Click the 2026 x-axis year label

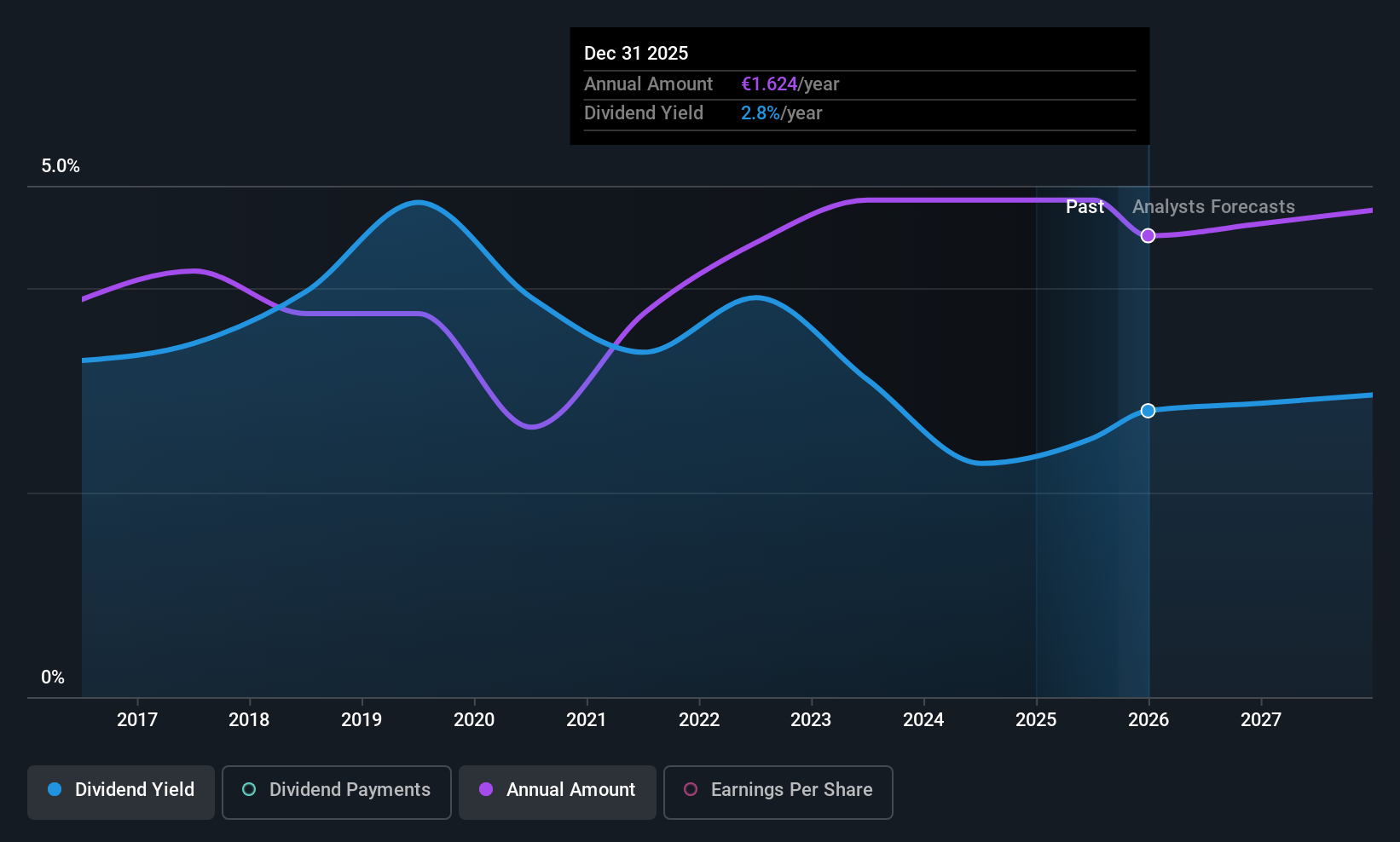[1148, 720]
